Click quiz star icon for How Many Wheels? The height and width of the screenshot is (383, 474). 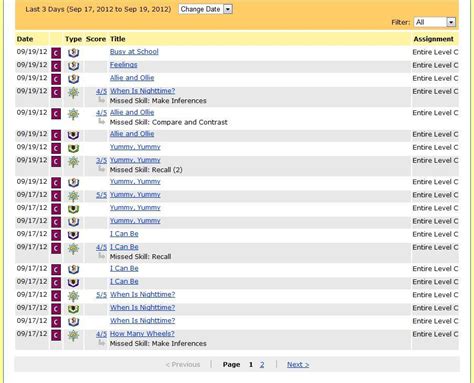pyautogui.click(x=73, y=335)
